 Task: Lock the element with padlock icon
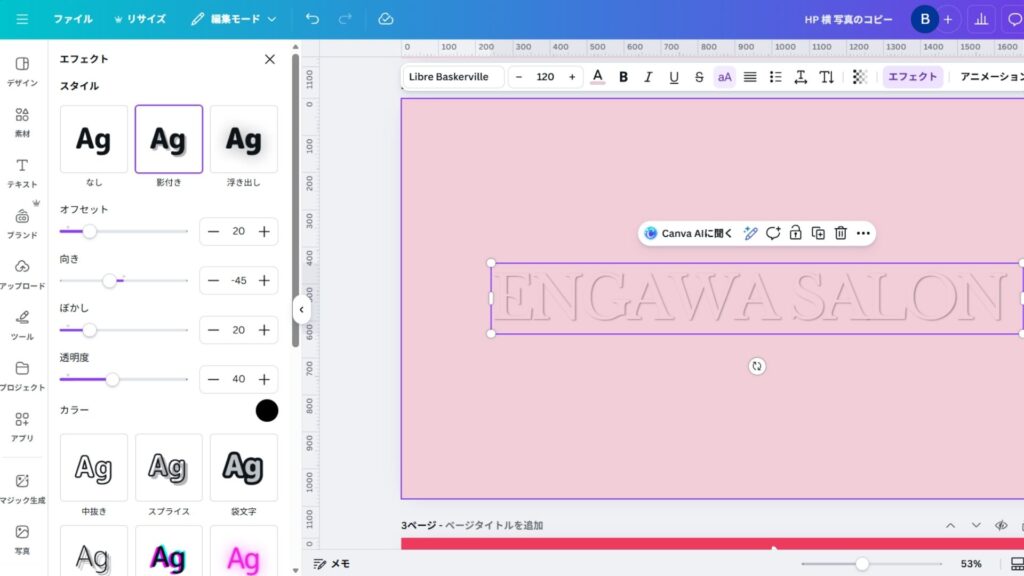click(795, 233)
